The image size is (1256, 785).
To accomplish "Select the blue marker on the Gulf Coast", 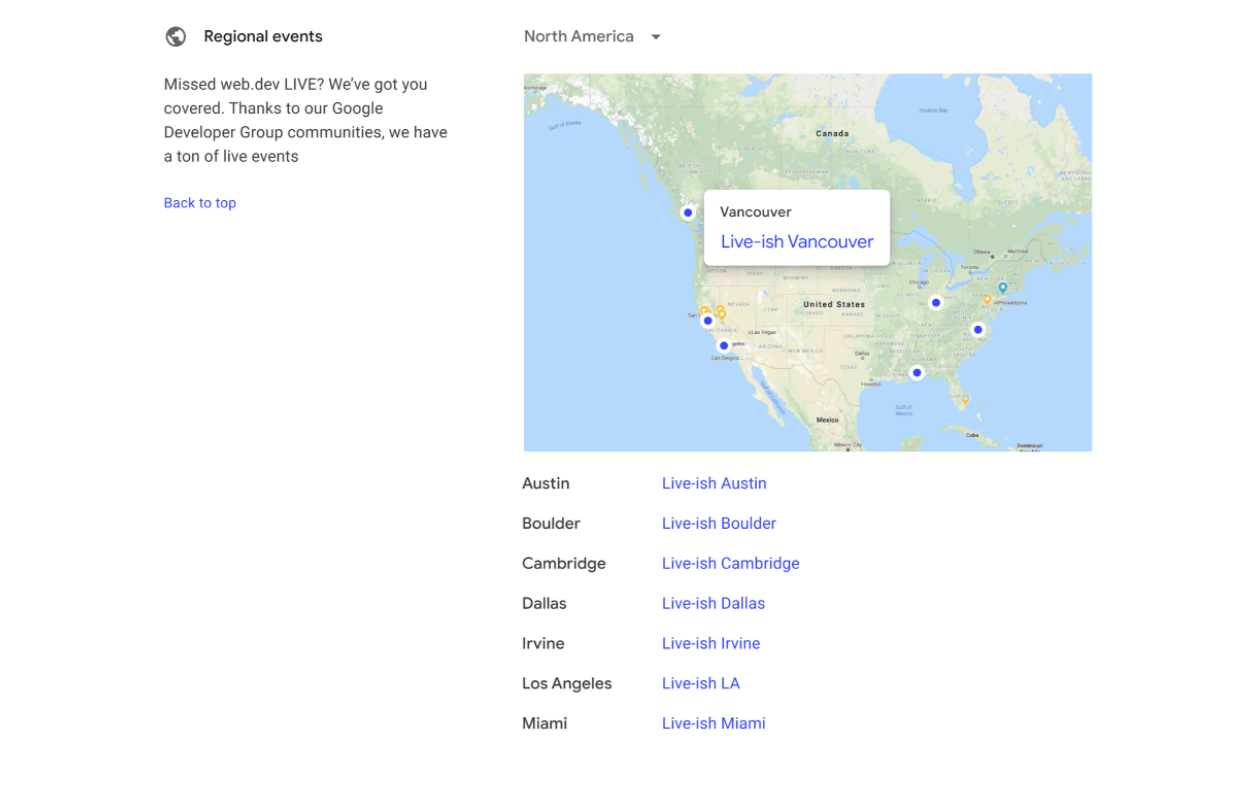I will pyautogui.click(x=917, y=372).
